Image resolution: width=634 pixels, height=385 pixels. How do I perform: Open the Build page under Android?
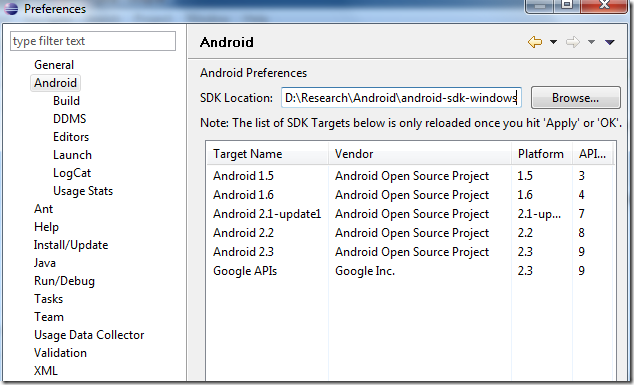pos(66,101)
